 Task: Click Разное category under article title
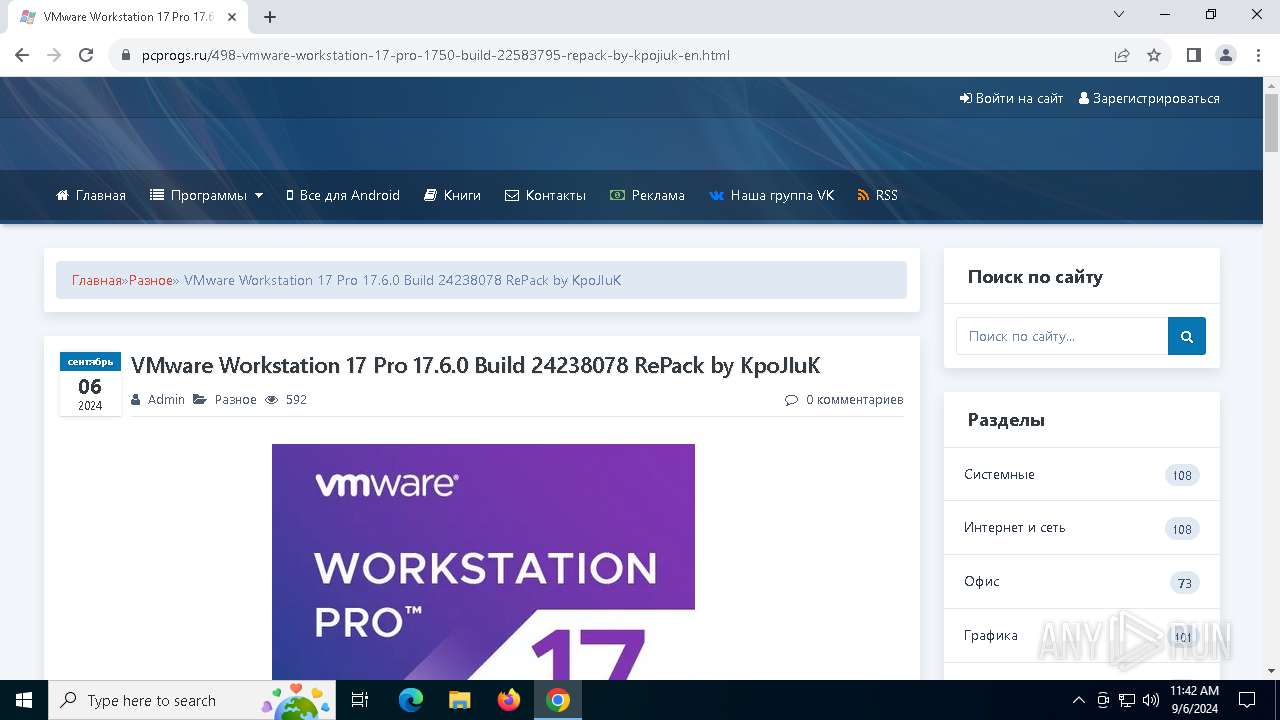(x=235, y=399)
